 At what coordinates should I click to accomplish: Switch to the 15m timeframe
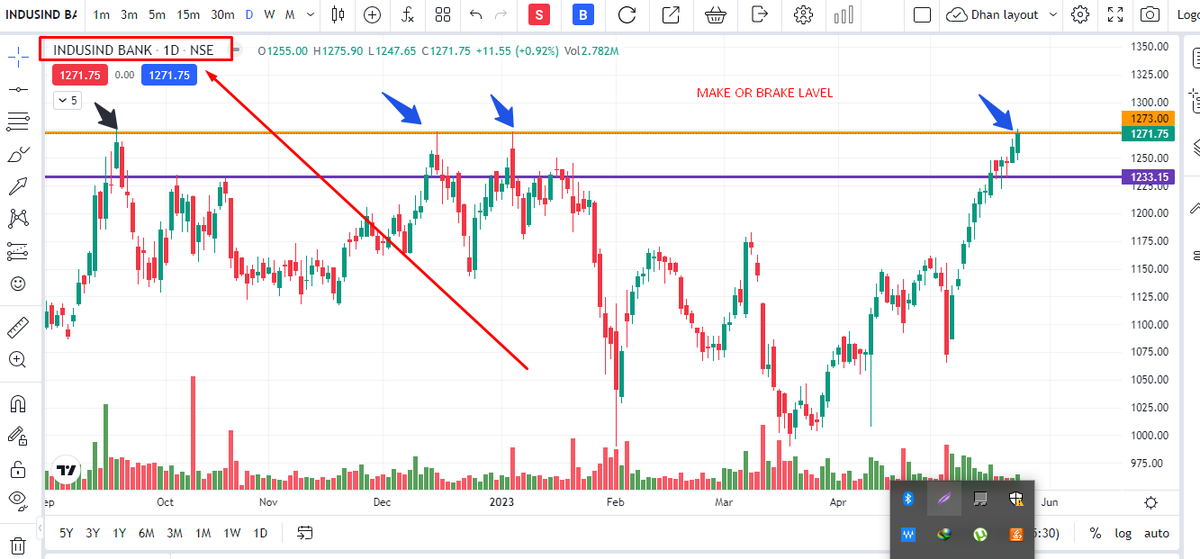click(x=188, y=15)
